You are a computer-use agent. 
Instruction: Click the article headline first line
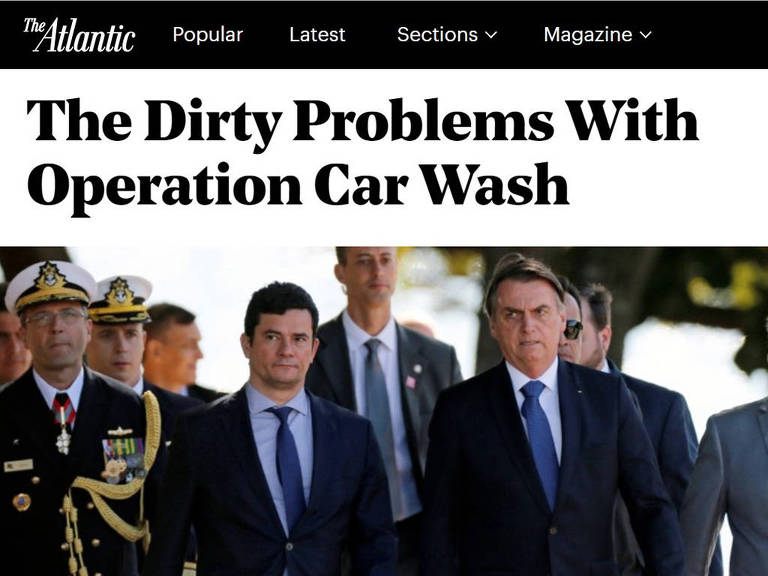tap(362, 122)
